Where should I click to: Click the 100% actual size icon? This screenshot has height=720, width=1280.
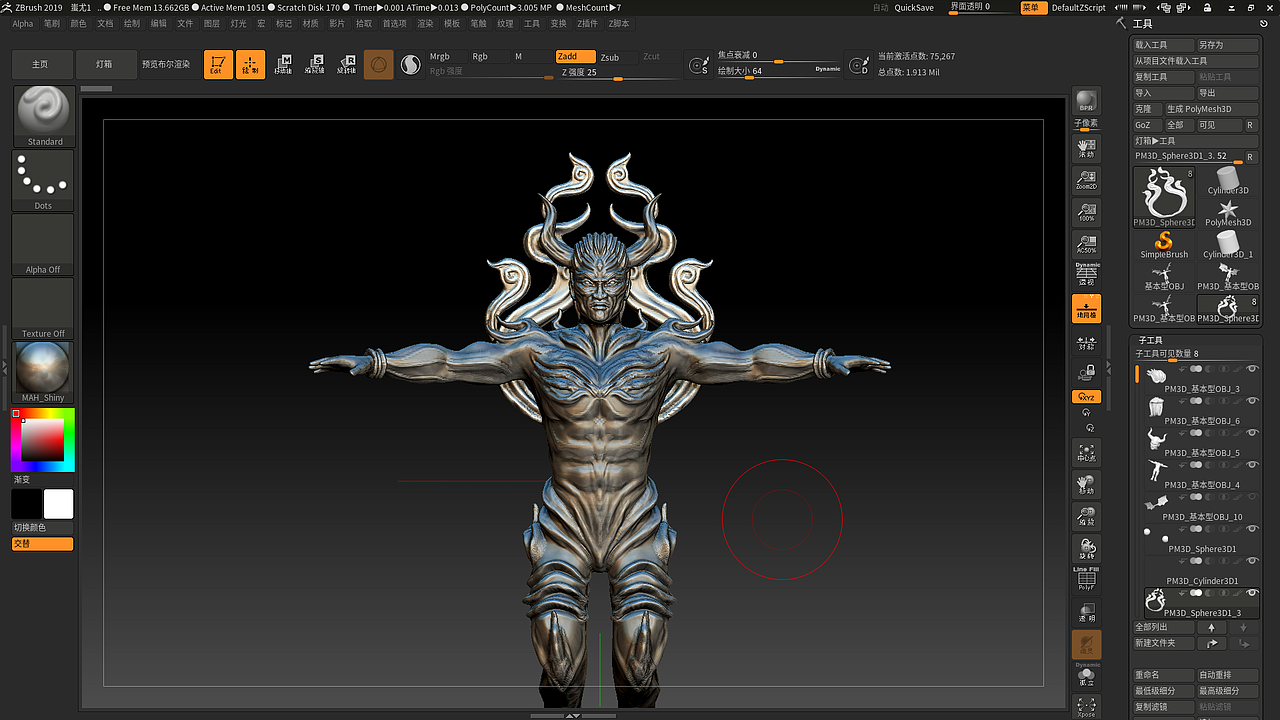click(1086, 213)
